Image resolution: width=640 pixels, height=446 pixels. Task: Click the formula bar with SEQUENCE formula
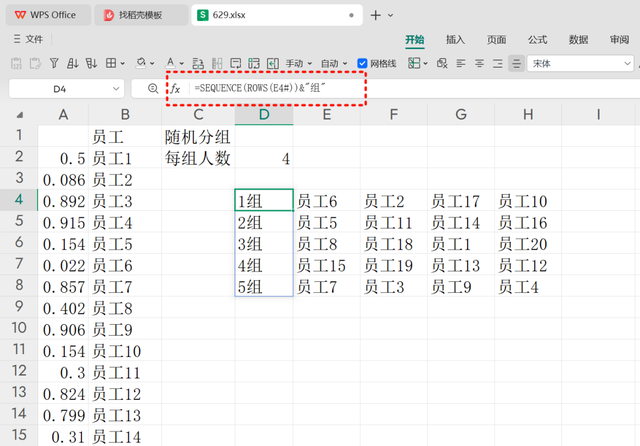412,89
